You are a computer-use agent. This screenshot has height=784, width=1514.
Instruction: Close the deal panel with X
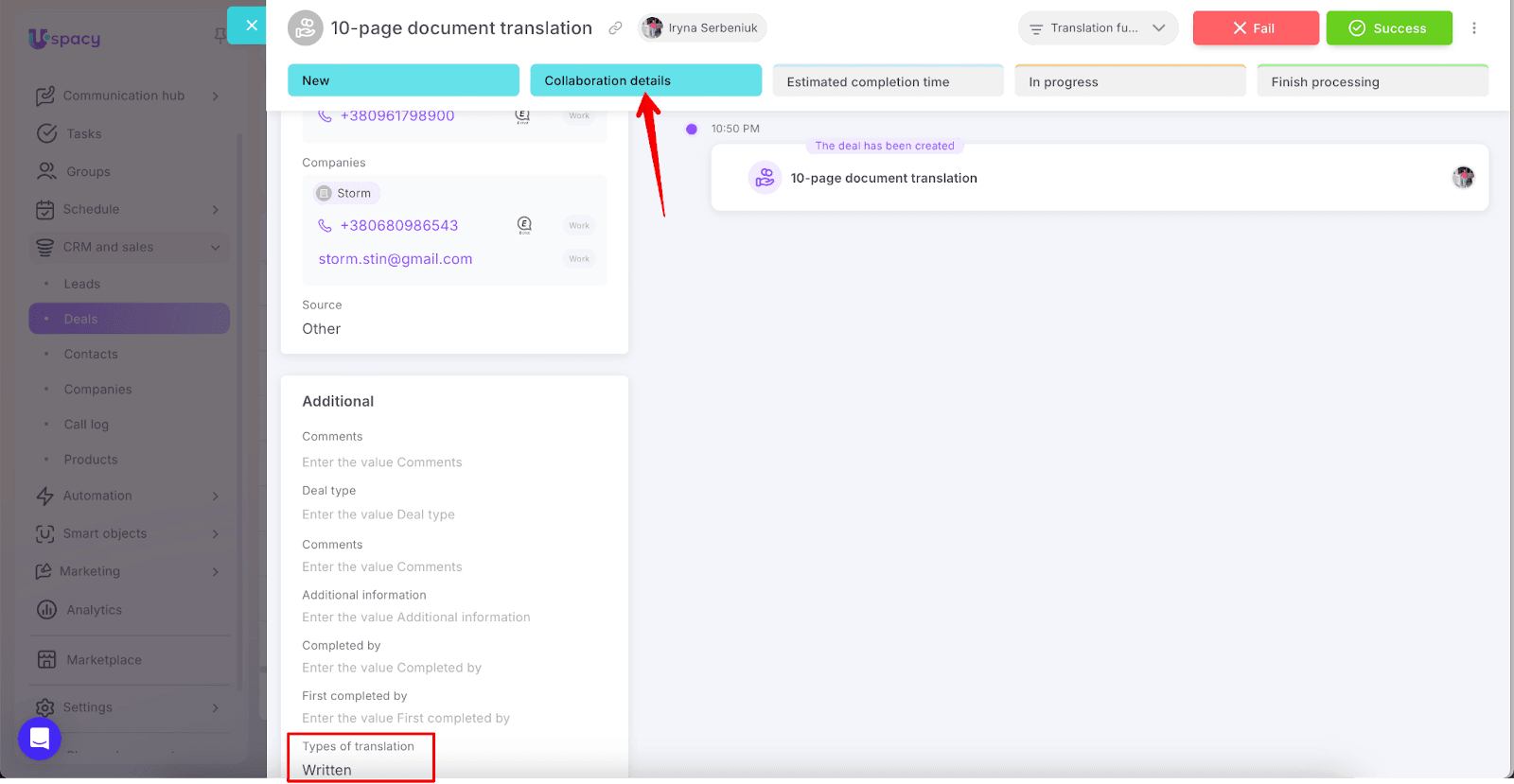point(251,26)
